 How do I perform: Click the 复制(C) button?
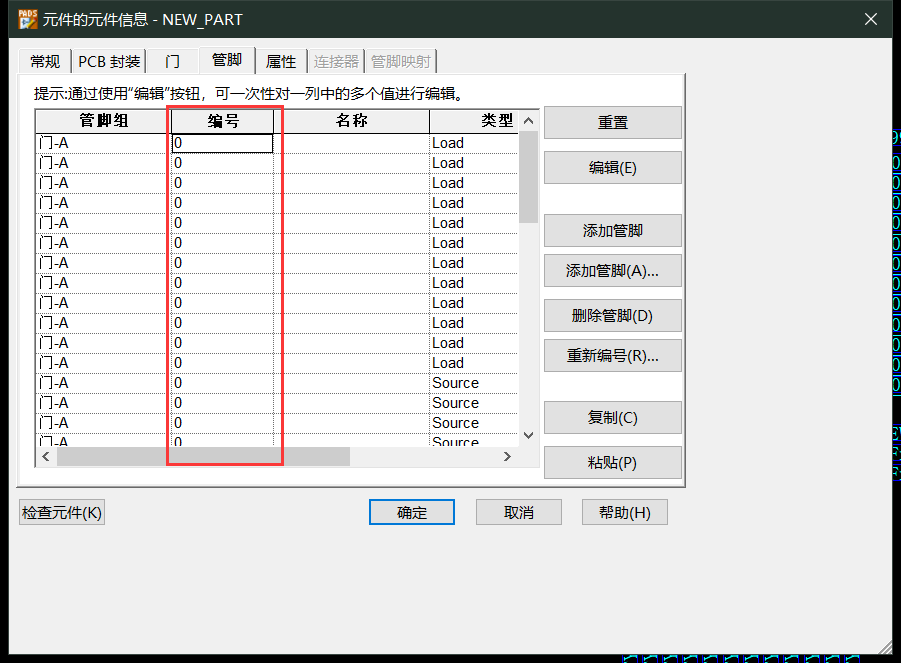[613, 418]
